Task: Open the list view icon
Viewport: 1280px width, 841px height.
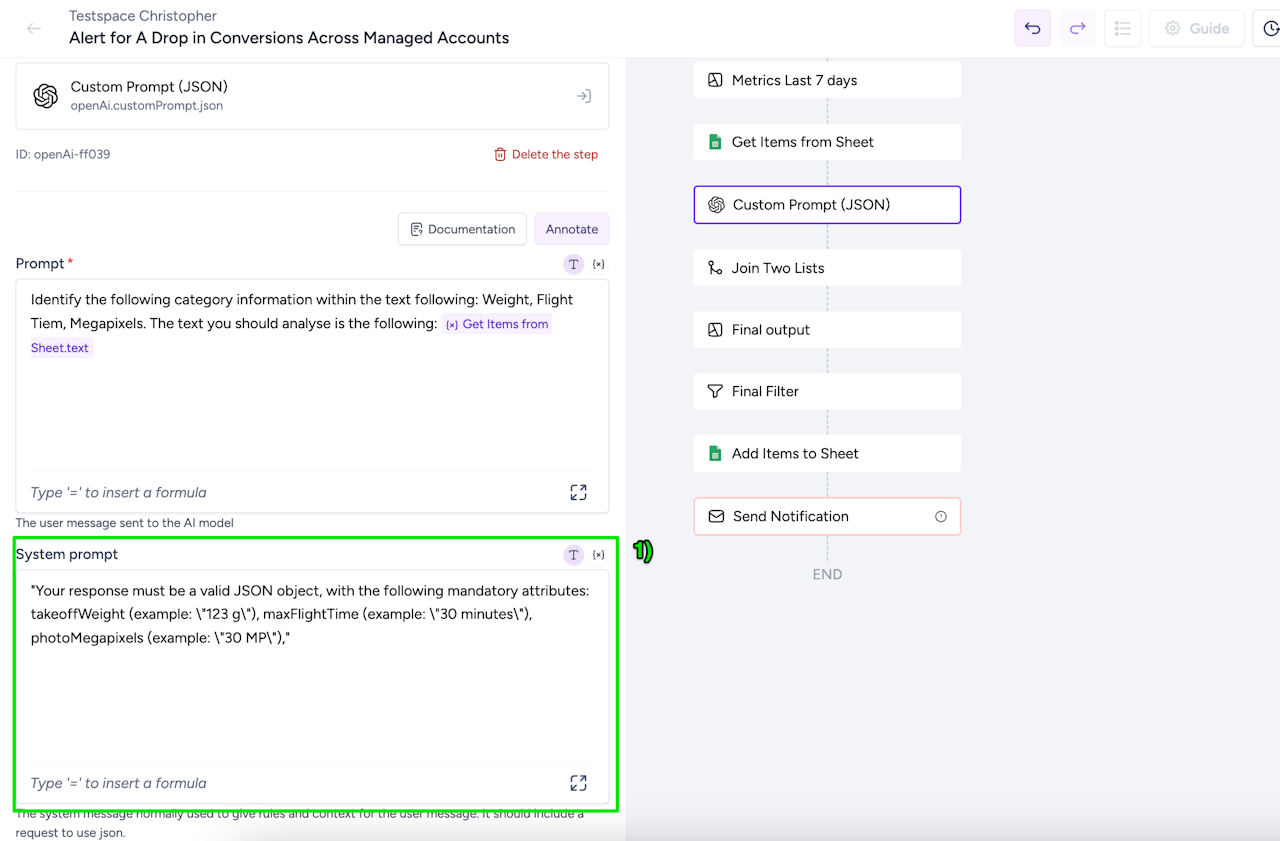Action: 1122,29
